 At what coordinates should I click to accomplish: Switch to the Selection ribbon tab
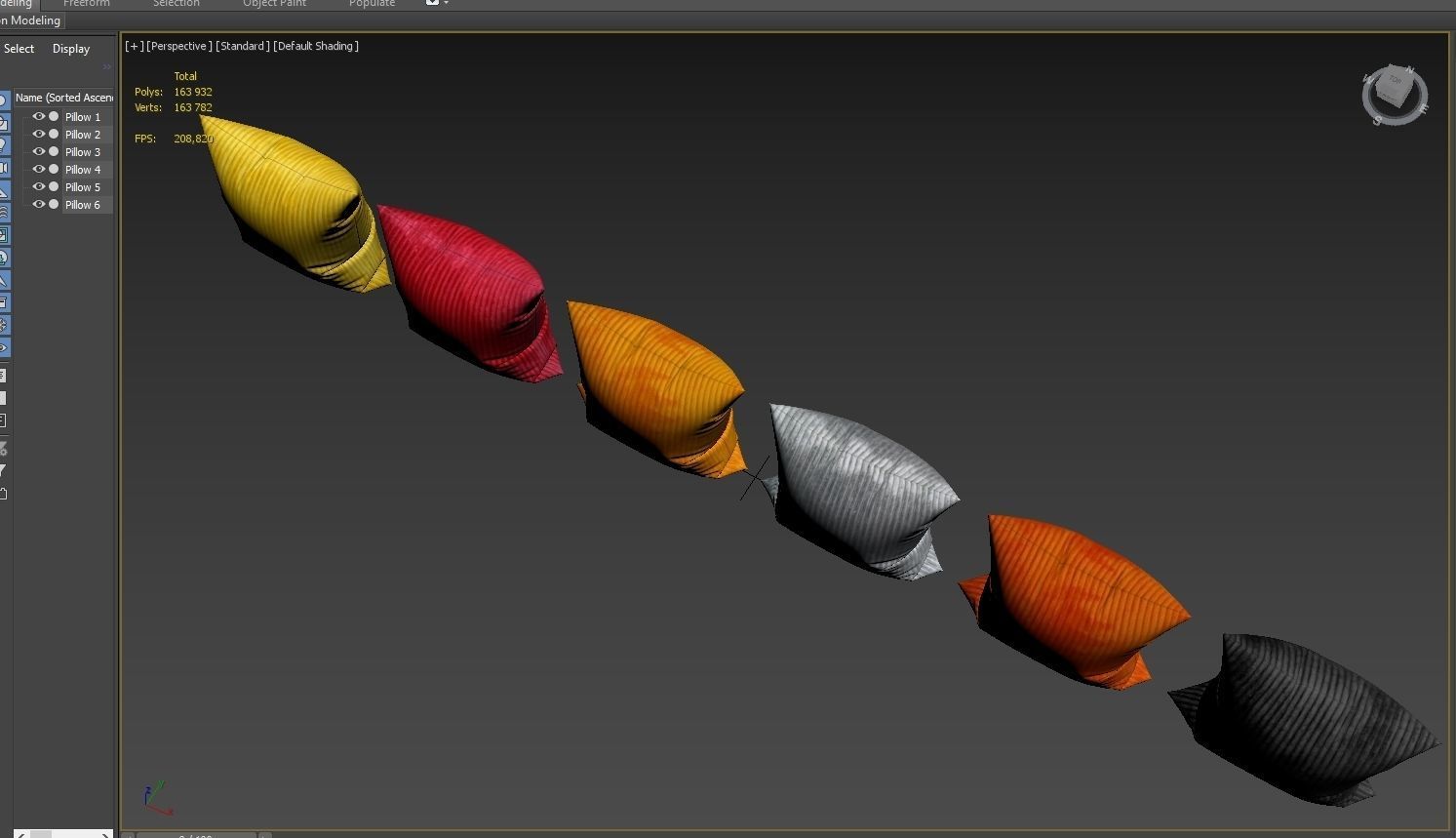click(x=177, y=4)
